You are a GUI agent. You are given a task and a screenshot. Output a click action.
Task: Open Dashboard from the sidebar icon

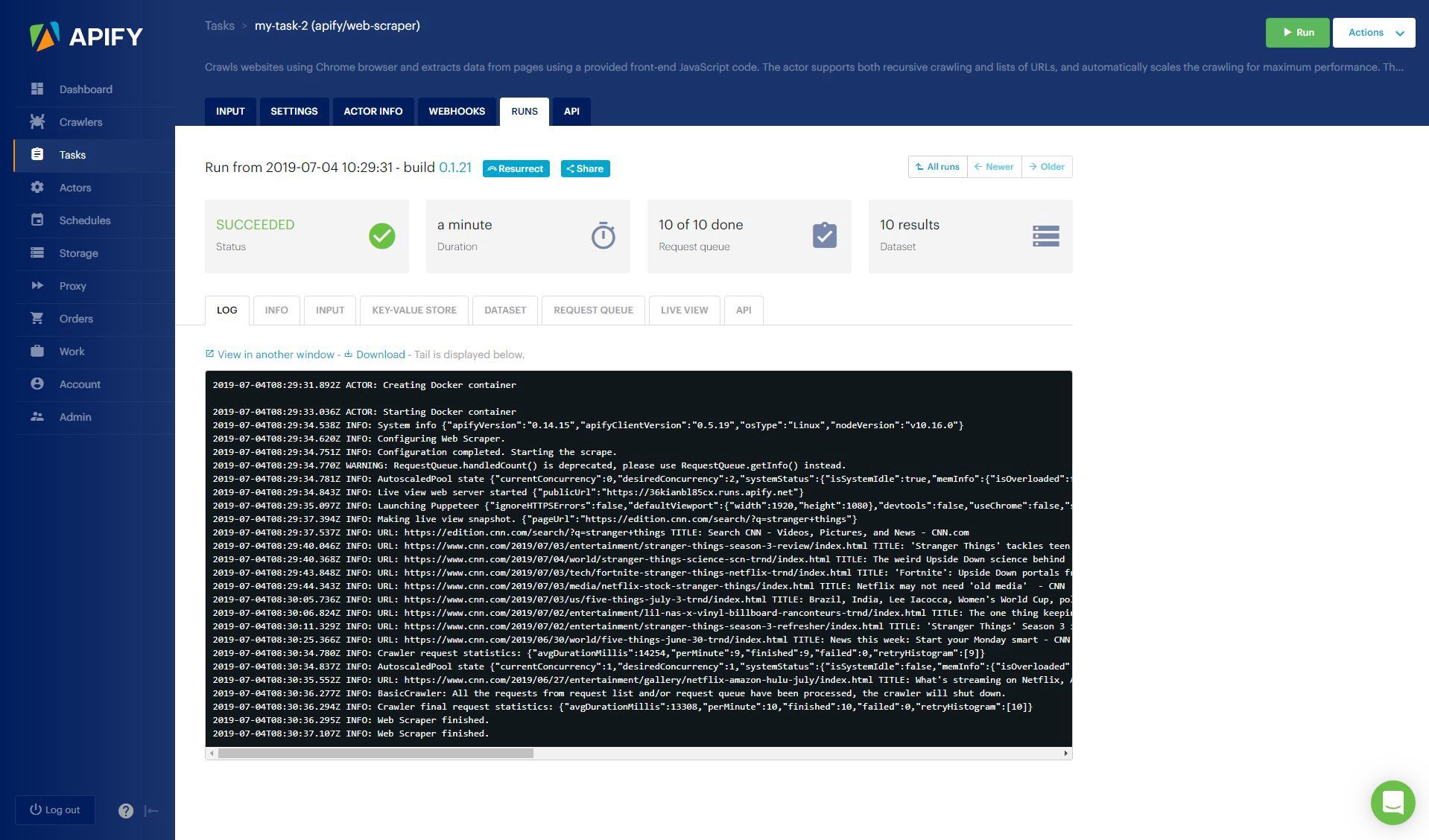tap(37, 89)
